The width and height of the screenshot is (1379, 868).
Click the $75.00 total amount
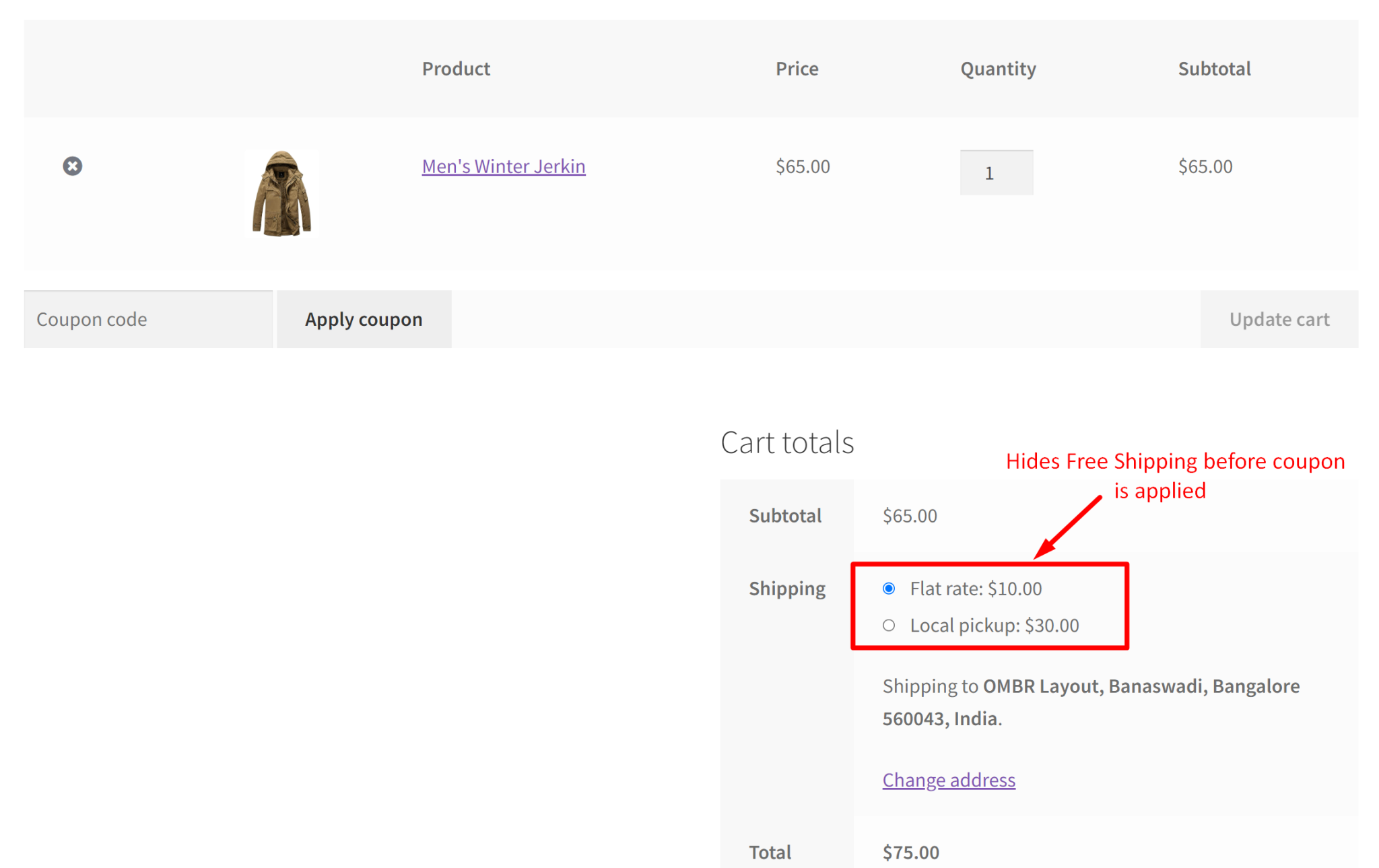click(910, 853)
